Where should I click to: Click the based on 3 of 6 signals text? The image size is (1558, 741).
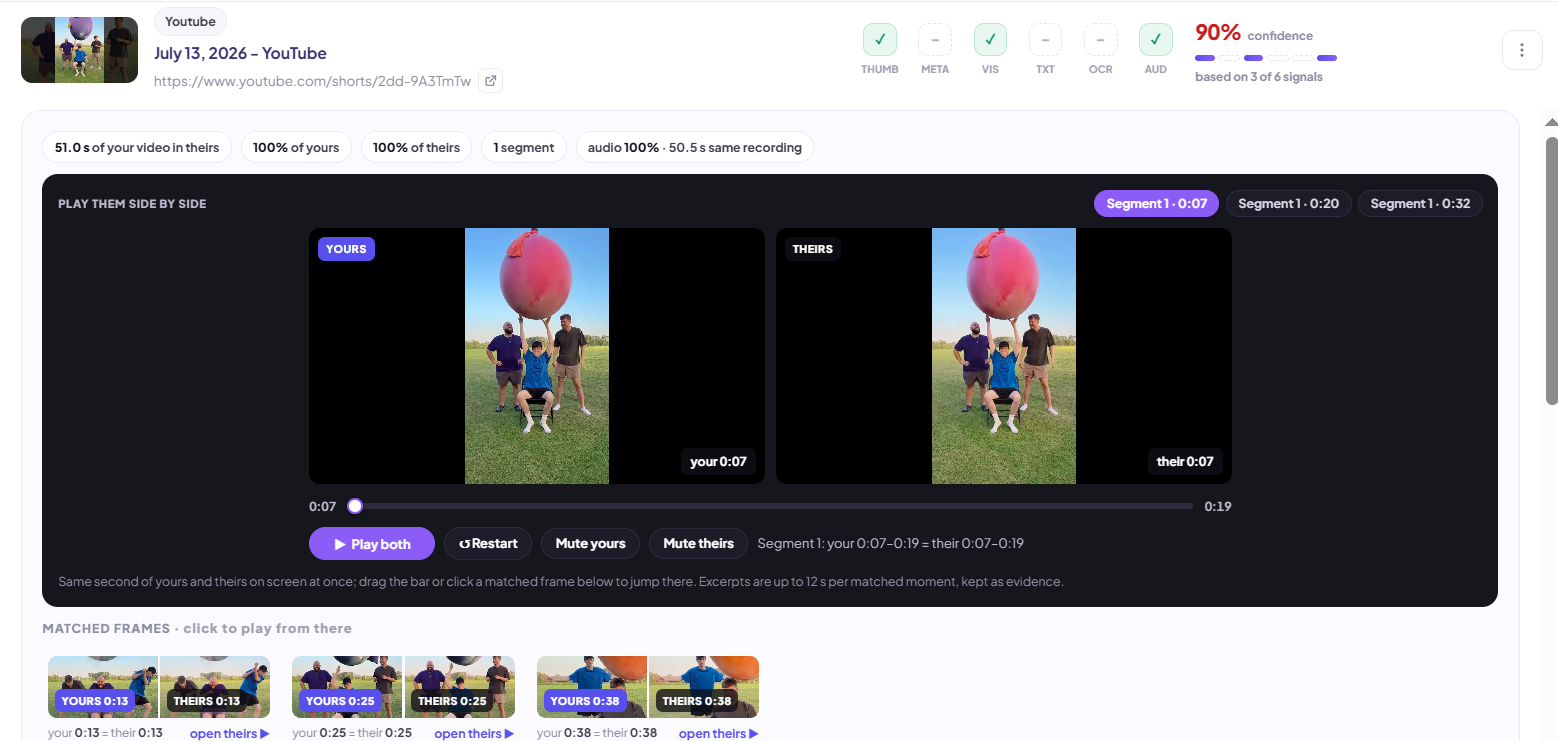pos(1259,77)
